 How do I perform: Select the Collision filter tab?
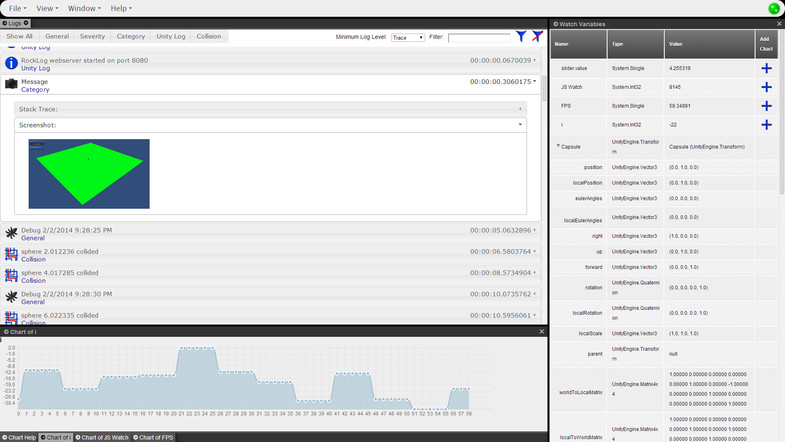pyautogui.click(x=209, y=37)
